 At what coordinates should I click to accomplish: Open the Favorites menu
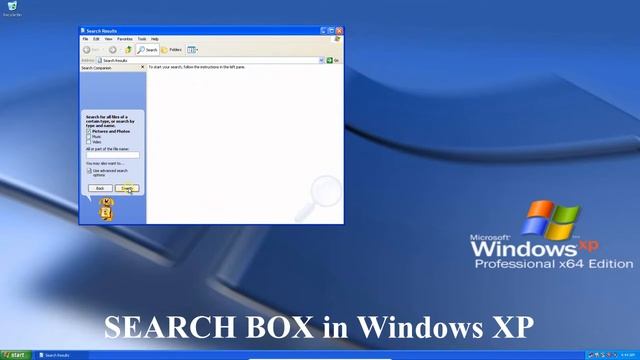pos(125,39)
